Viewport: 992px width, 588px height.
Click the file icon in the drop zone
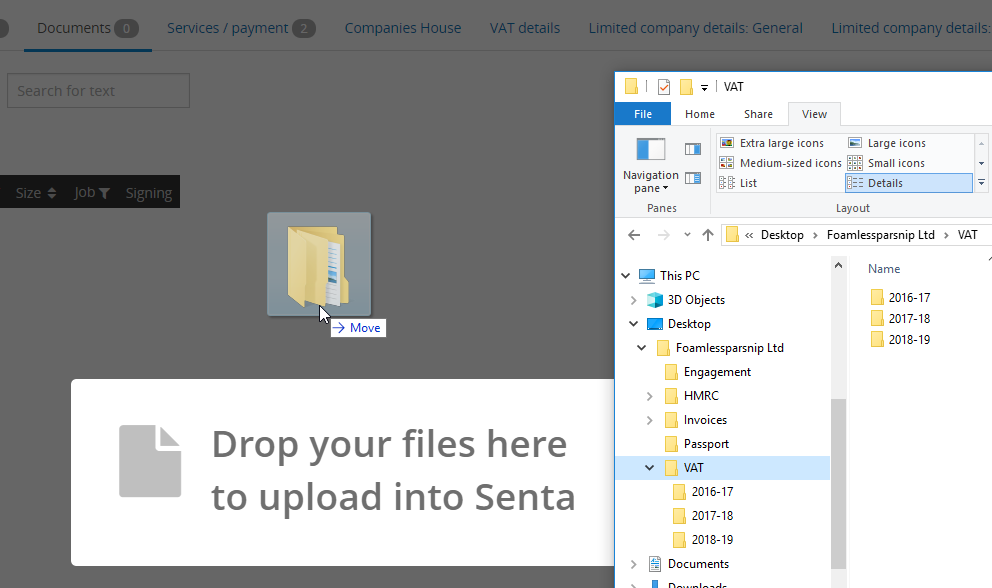[x=150, y=461]
